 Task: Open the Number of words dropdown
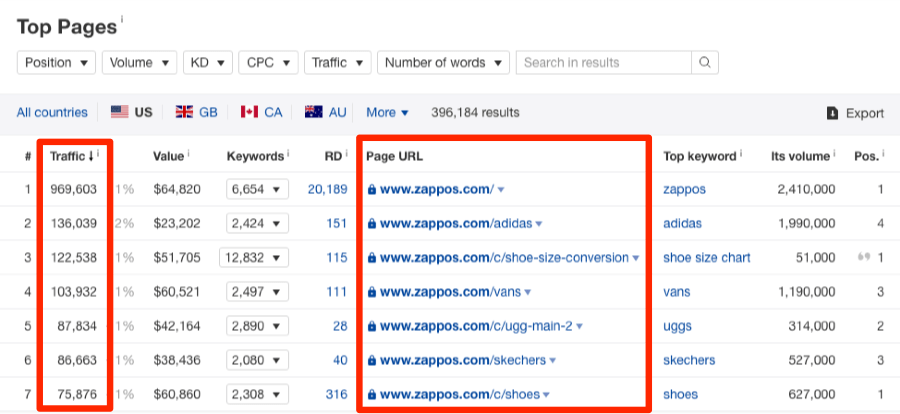[443, 63]
